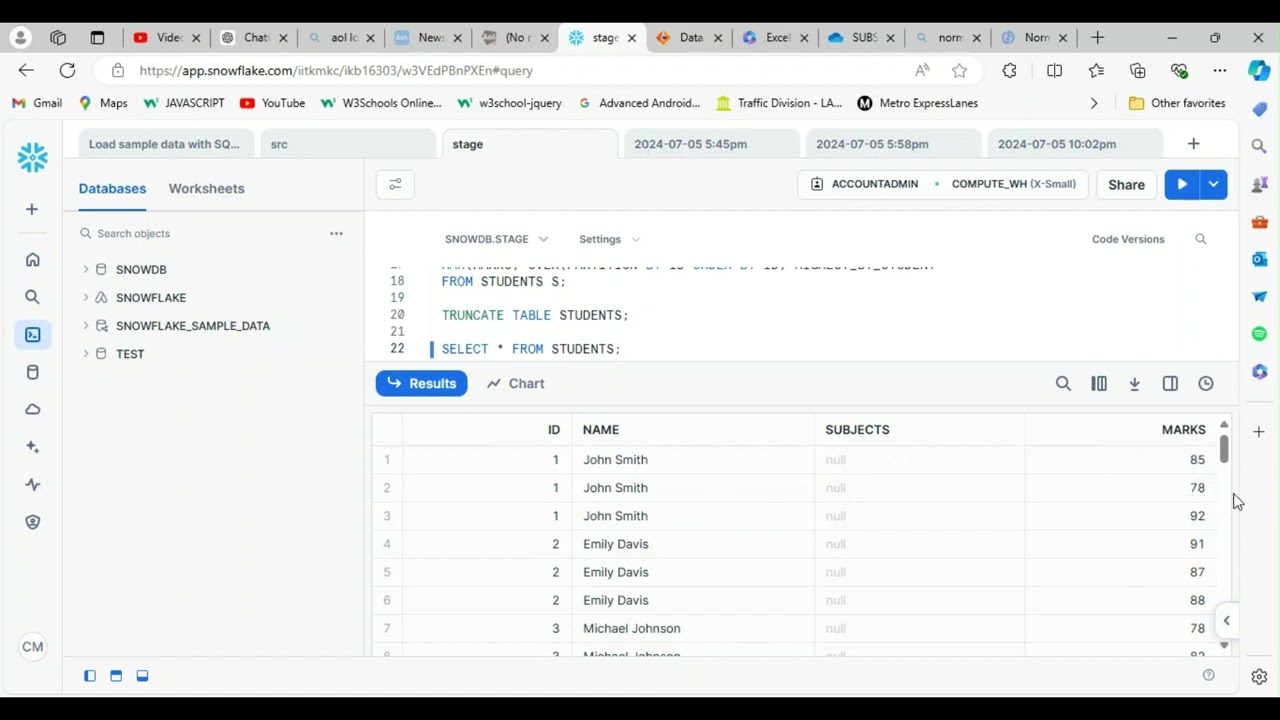Open the Admin shield icon
Image resolution: width=1280 pixels, height=720 pixels.
(32, 522)
